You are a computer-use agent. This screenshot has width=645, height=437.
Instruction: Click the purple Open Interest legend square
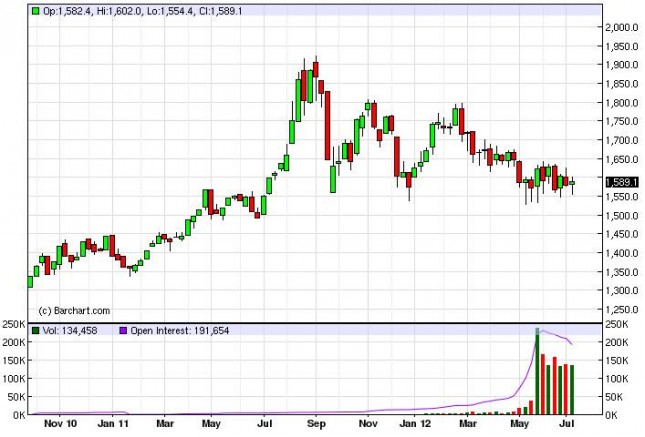coord(123,330)
